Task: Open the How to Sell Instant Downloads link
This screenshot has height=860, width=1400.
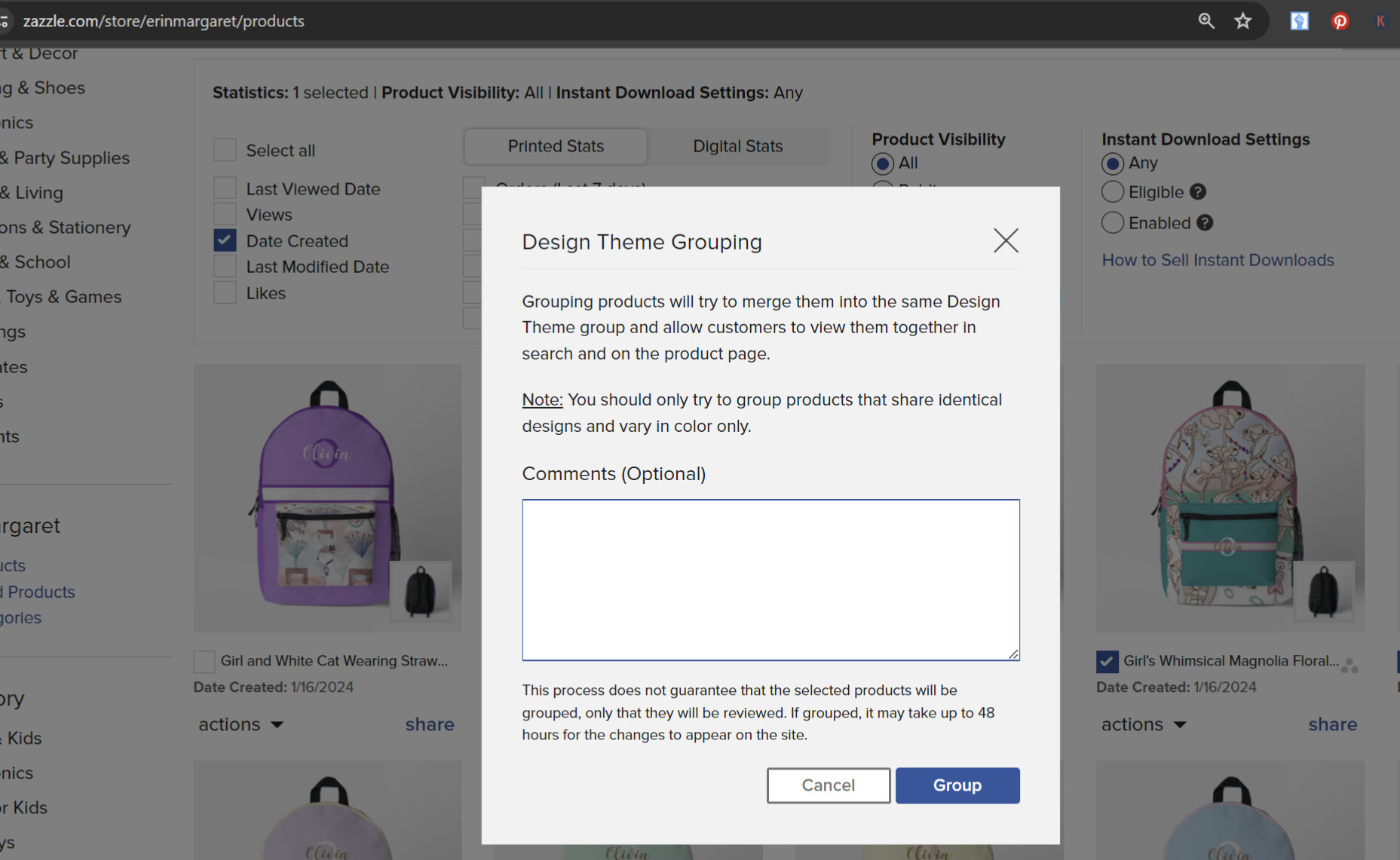Action: tap(1218, 260)
